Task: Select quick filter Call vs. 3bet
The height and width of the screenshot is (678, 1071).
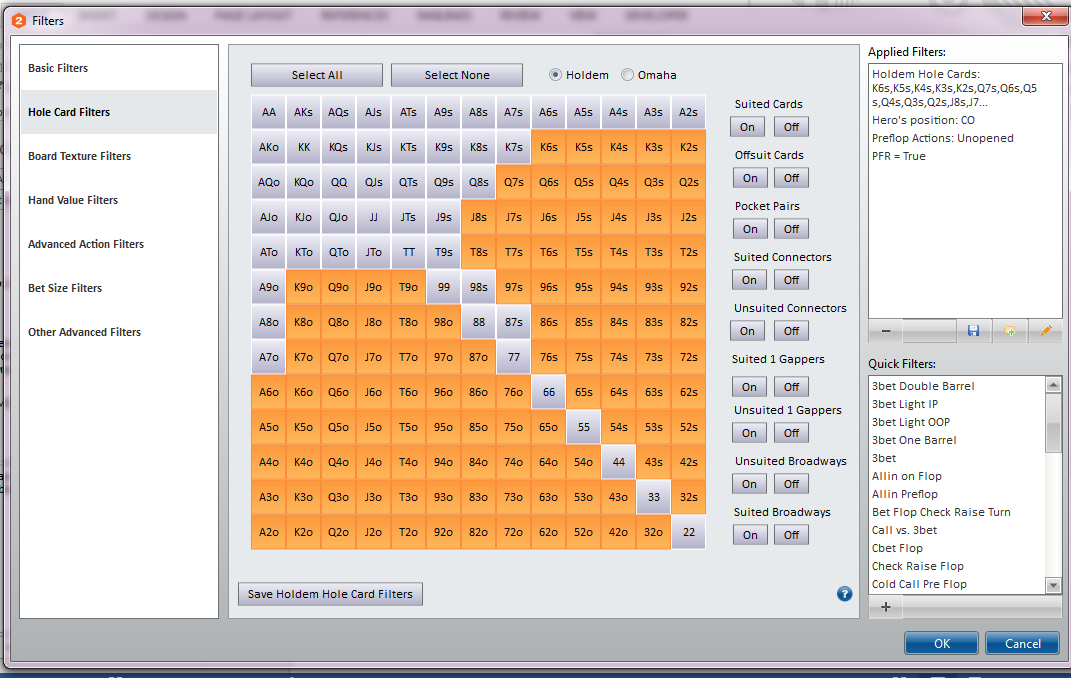Action: [x=904, y=530]
